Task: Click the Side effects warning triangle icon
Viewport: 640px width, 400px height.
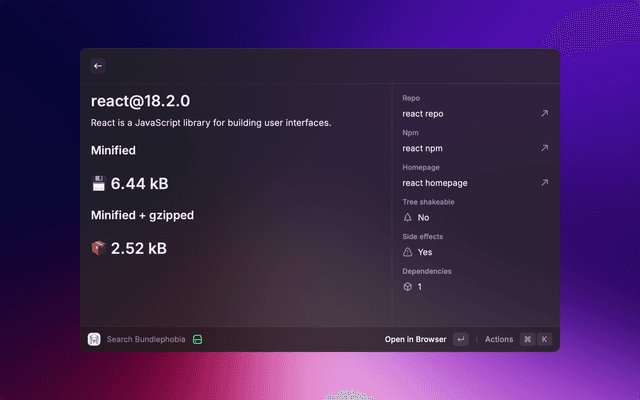Action: (x=408, y=252)
